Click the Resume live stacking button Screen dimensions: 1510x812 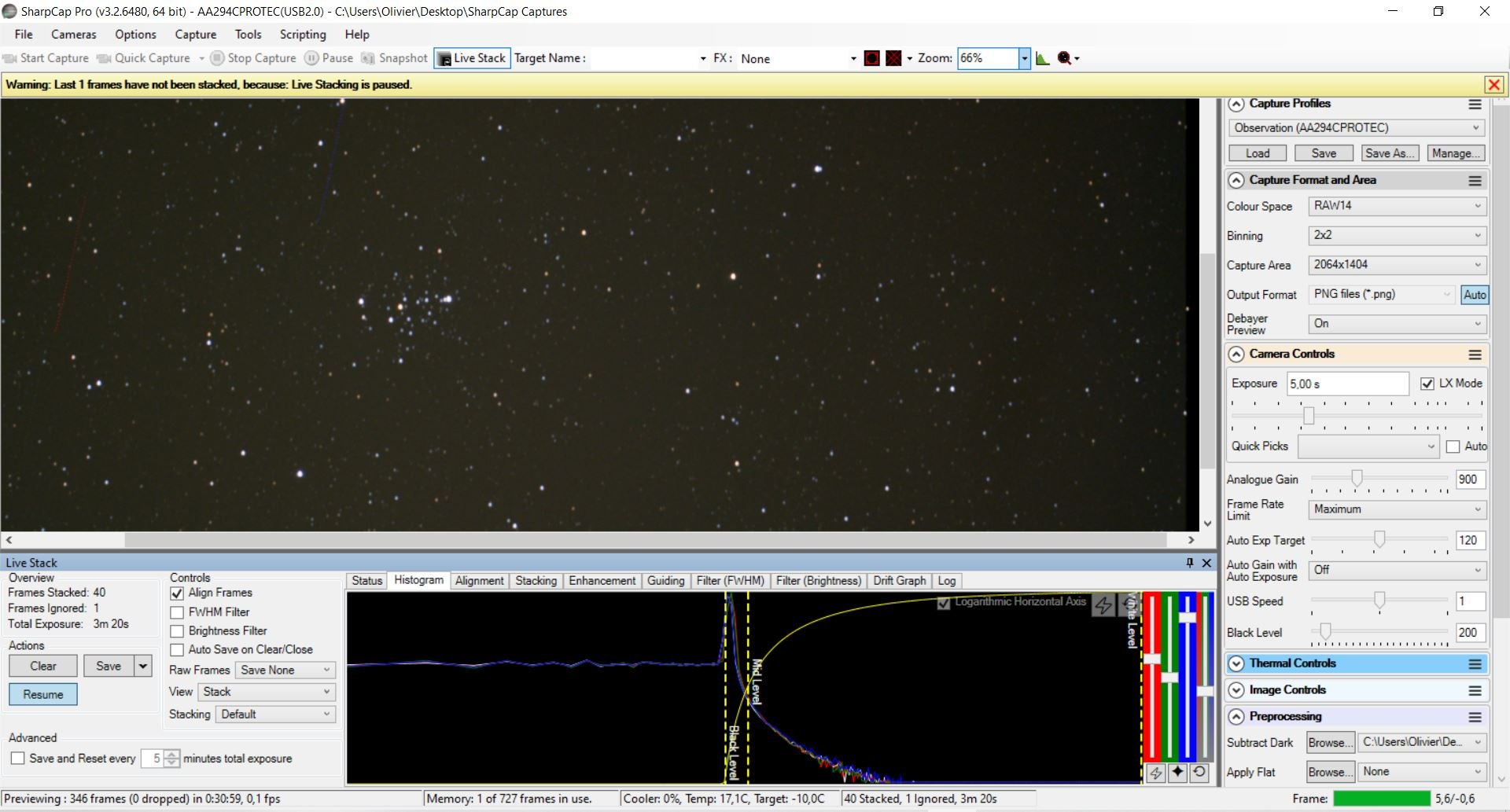click(x=43, y=695)
